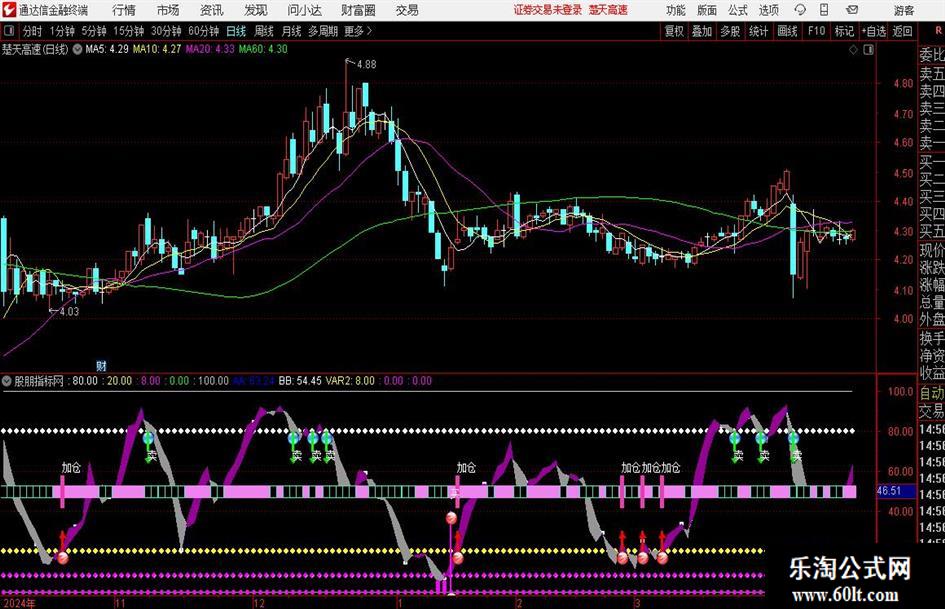Switch to the 1分钟 period tab
The height and width of the screenshot is (609, 945).
[61, 31]
